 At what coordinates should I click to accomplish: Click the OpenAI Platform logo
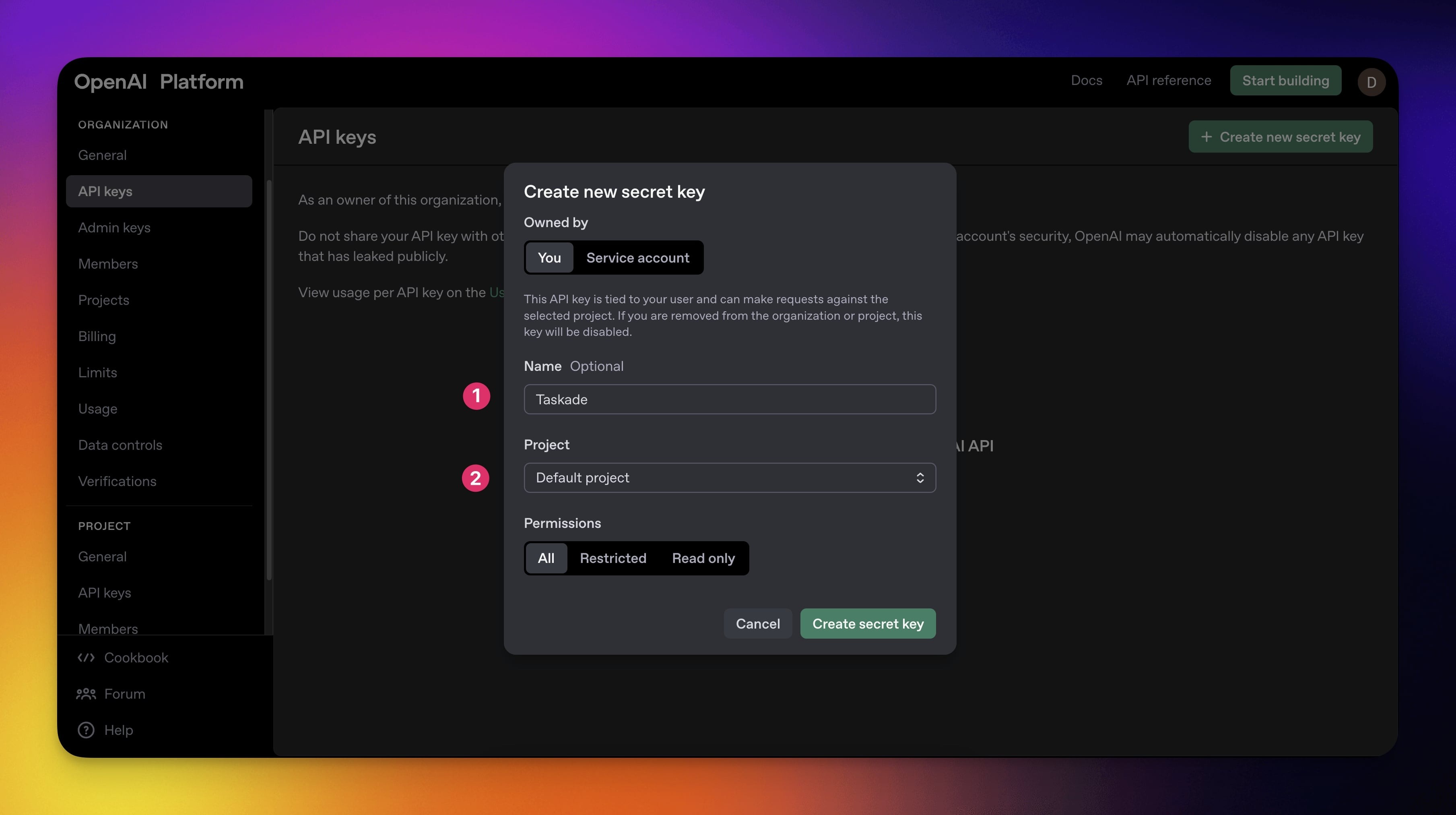pyautogui.click(x=159, y=81)
